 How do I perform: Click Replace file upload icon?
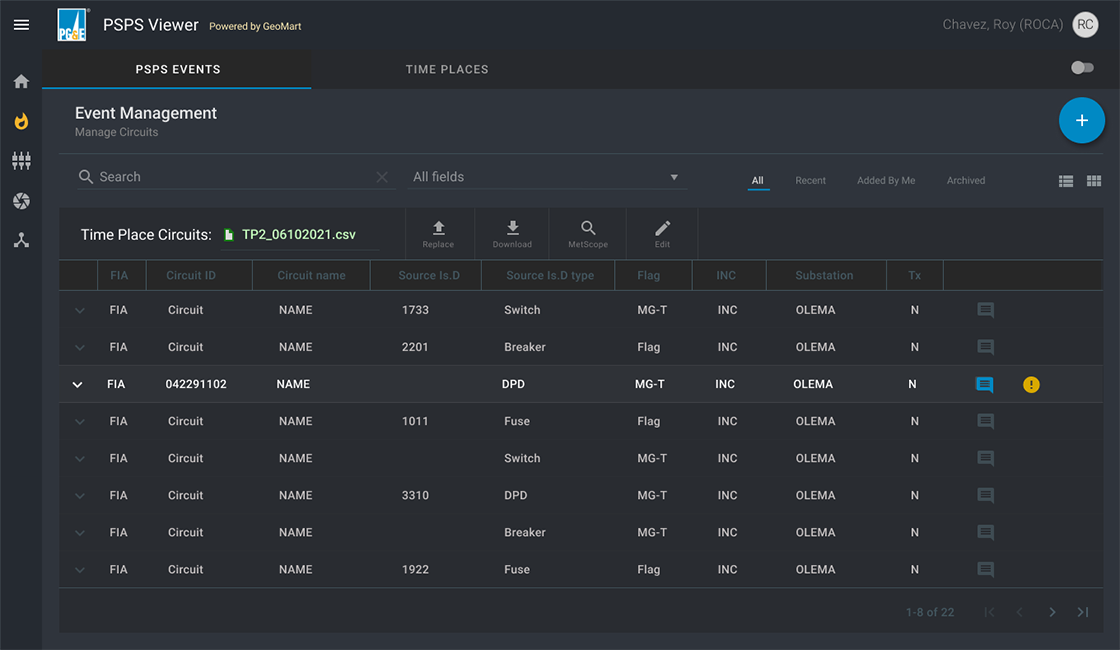coord(438,234)
